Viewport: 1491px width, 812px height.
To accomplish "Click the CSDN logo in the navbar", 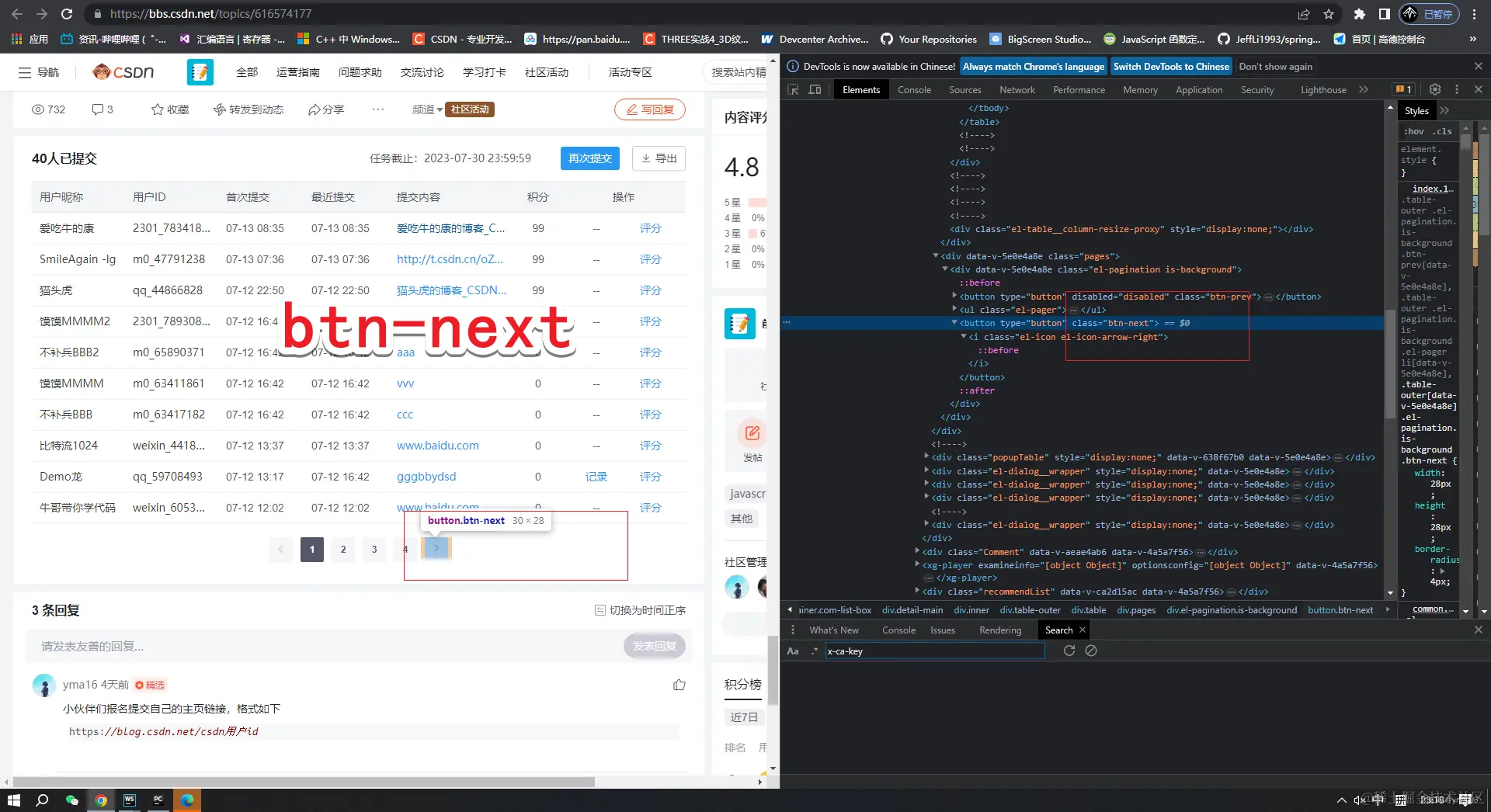I will point(121,71).
